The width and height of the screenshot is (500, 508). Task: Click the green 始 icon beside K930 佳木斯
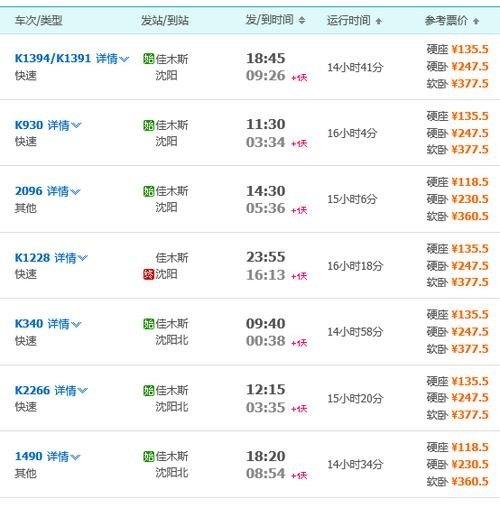(148, 125)
